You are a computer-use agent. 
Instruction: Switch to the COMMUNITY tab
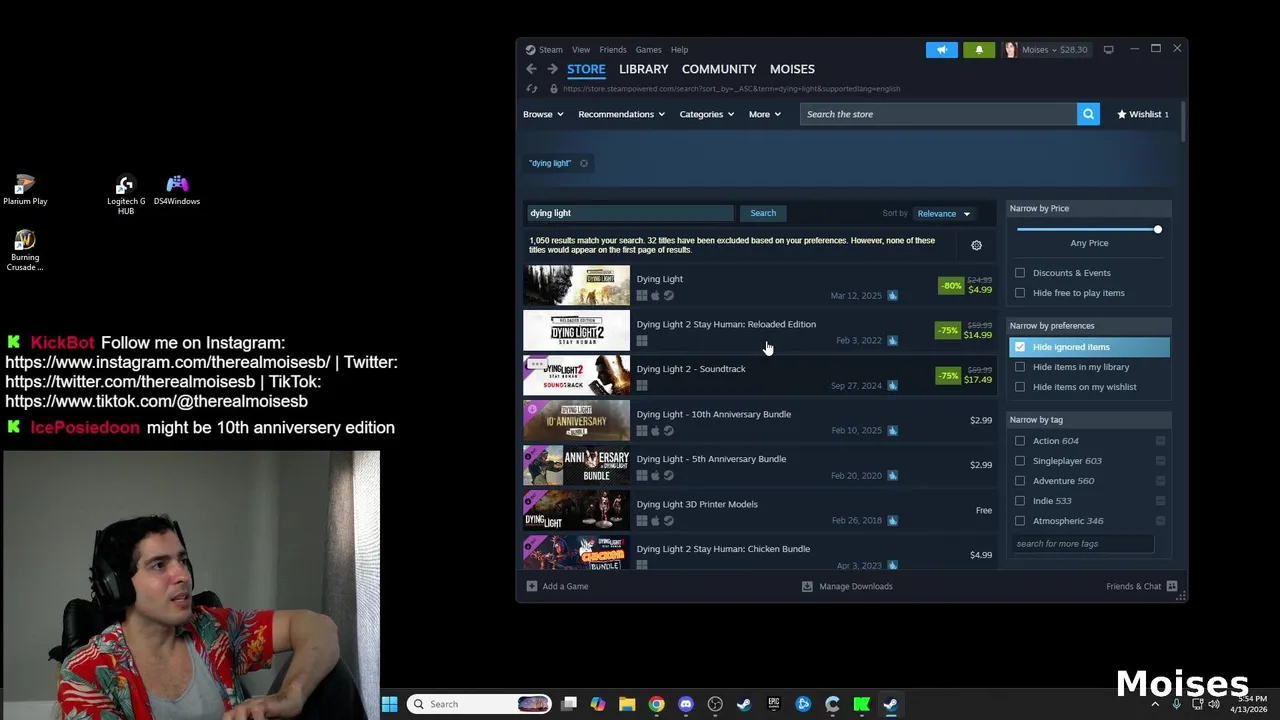(x=719, y=69)
